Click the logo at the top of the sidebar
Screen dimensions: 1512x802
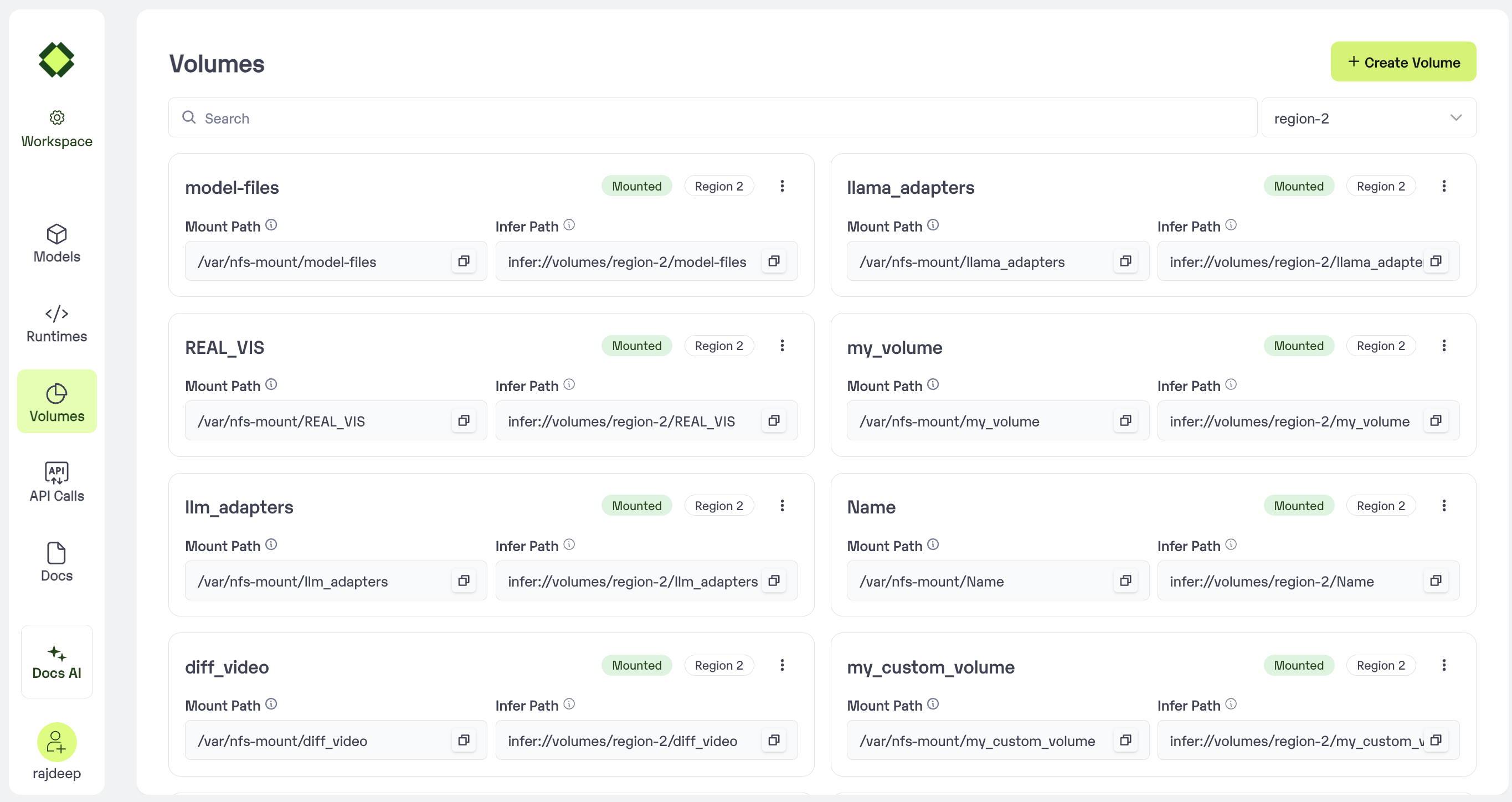(x=56, y=60)
